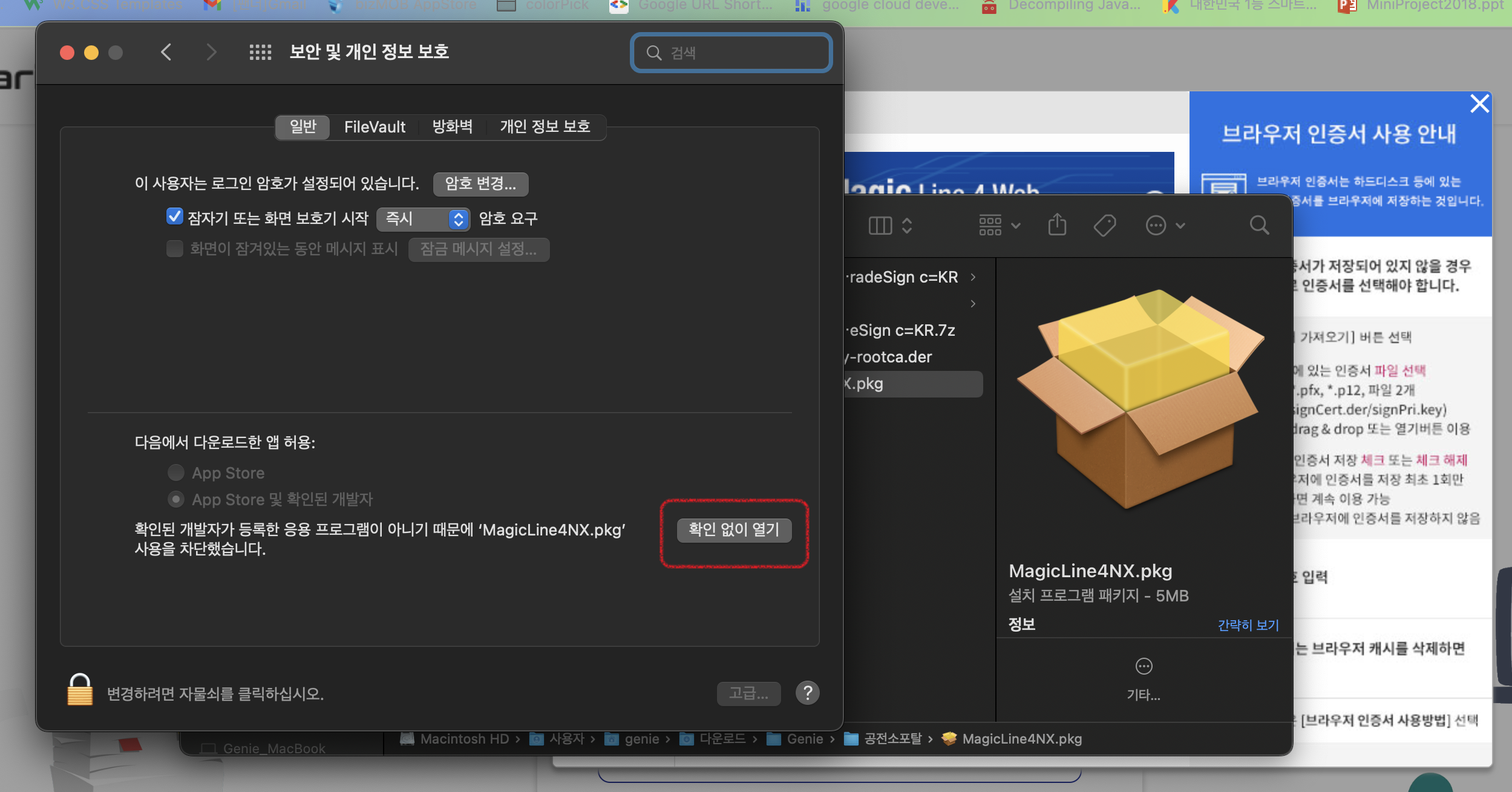Image resolution: width=1512 pixels, height=792 pixels.
Task: Open the Decompiling Java... bookmark
Action: pos(1060,6)
